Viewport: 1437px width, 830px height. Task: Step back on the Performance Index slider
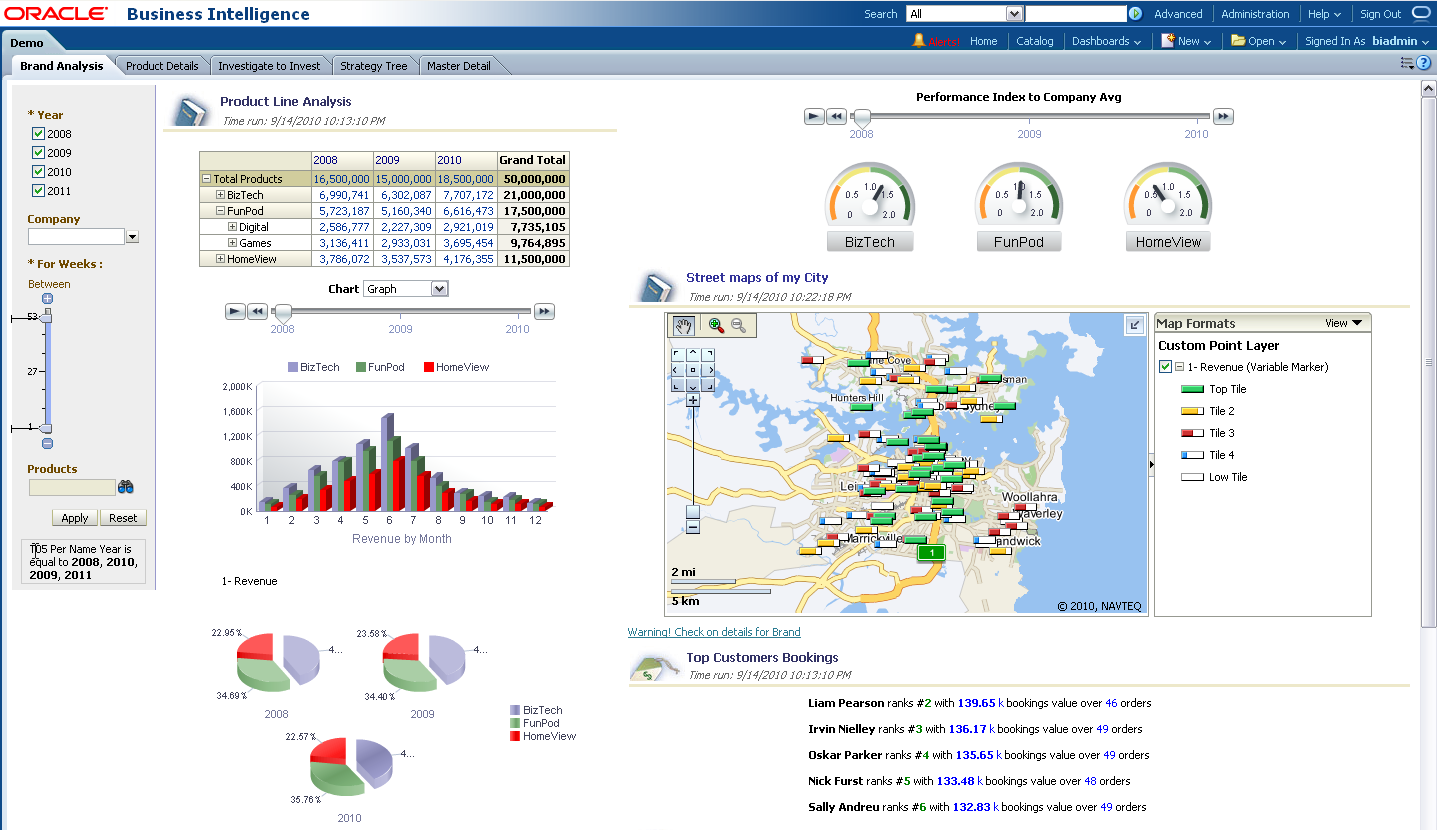[836, 117]
